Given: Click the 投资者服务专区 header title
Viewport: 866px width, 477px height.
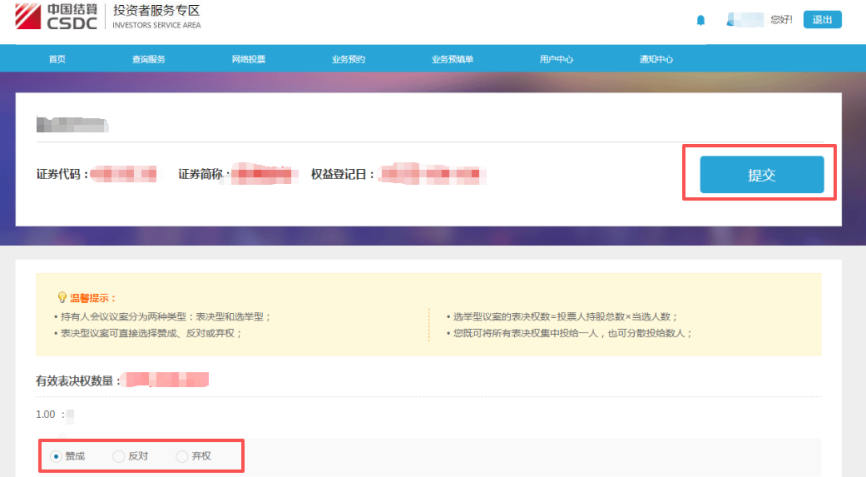Looking at the screenshot, I should (x=157, y=11).
